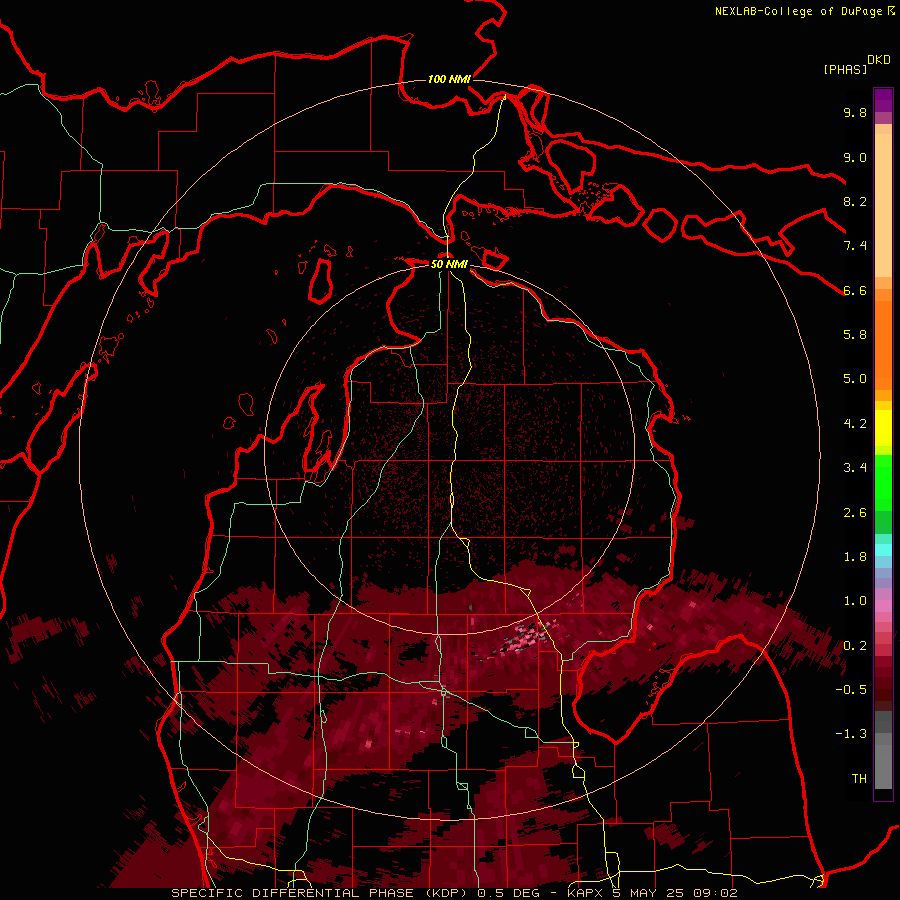Click the 0.5 DEG elevation text in the caption
Image resolution: width=900 pixels, height=900 pixels.
pos(508,893)
